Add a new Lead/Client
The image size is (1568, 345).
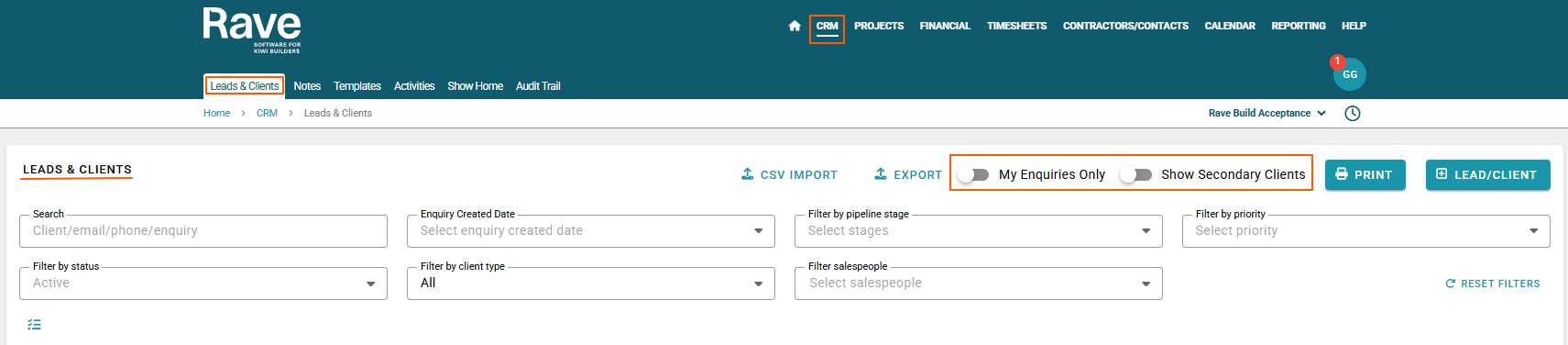1487,174
